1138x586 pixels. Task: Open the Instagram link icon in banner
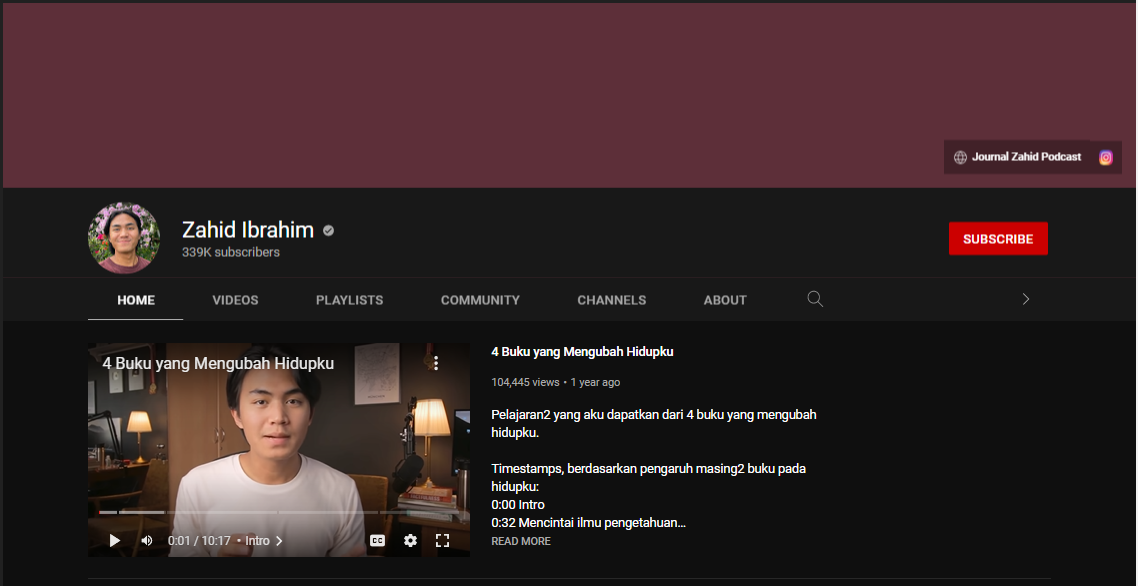[x=1105, y=158]
